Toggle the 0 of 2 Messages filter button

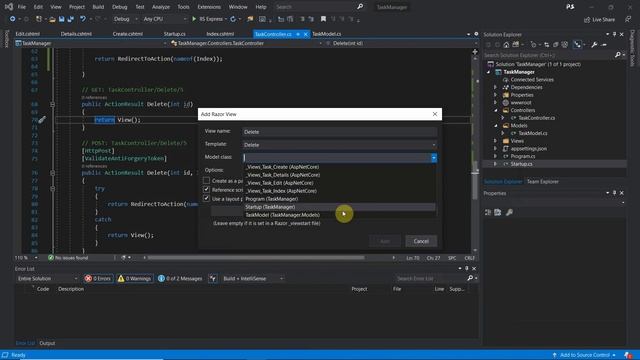[180, 278]
